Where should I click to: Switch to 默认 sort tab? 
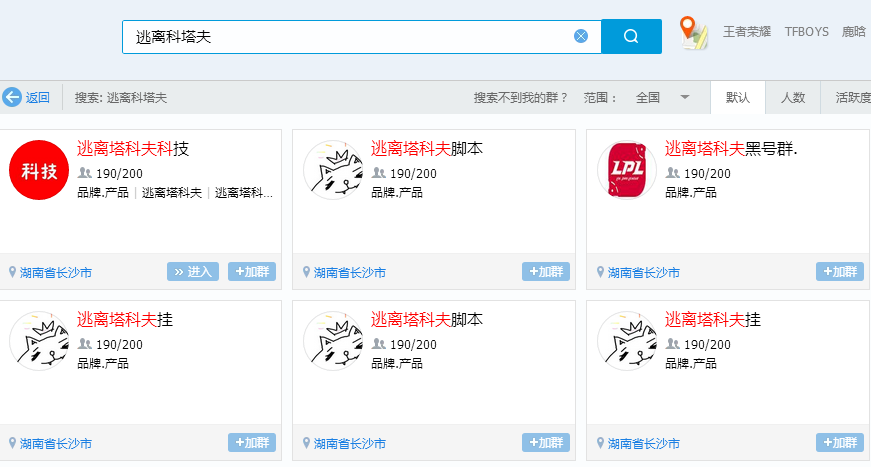pyautogui.click(x=738, y=98)
